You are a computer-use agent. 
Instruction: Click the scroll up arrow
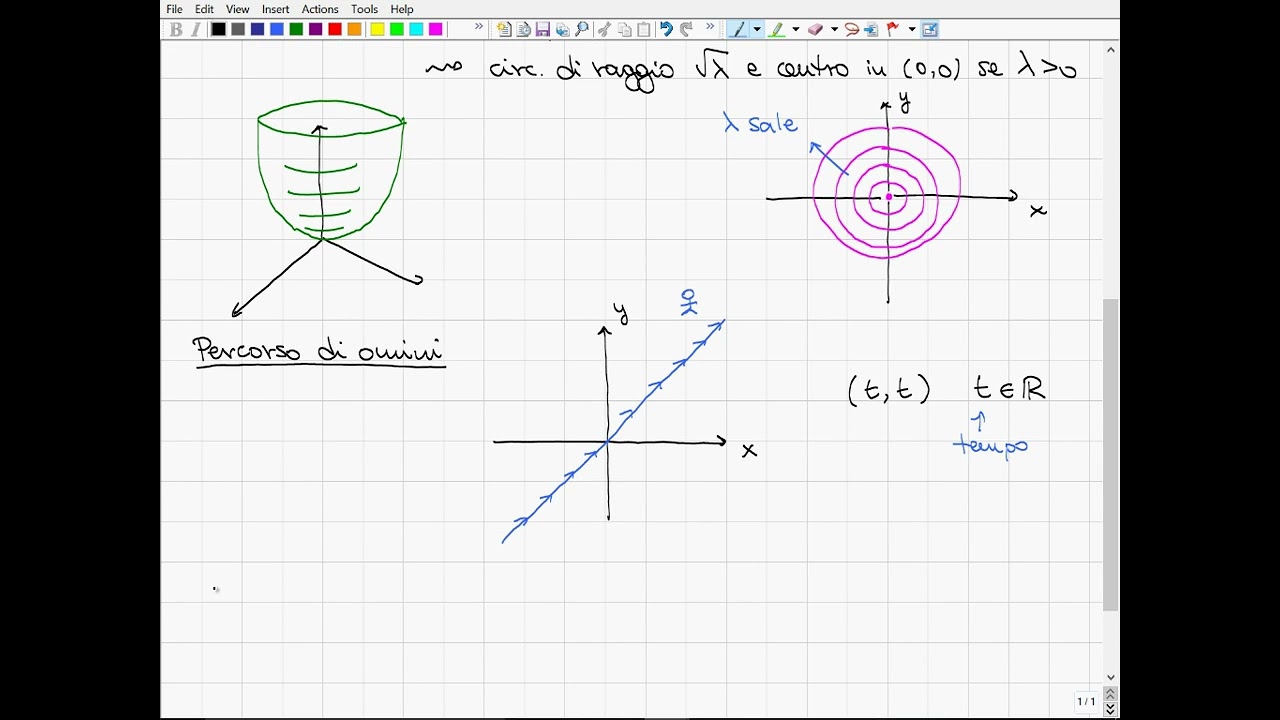1111,49
